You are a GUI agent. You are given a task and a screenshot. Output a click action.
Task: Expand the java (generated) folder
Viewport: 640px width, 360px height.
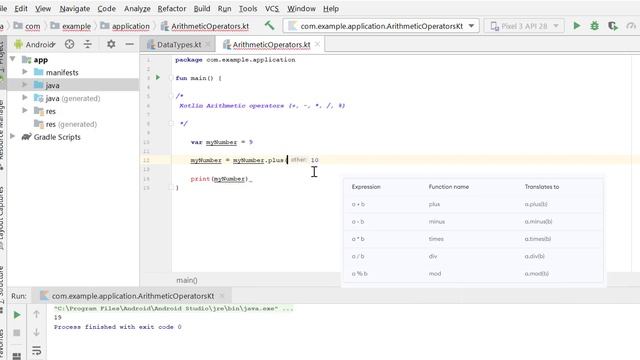tap(25, 98)
